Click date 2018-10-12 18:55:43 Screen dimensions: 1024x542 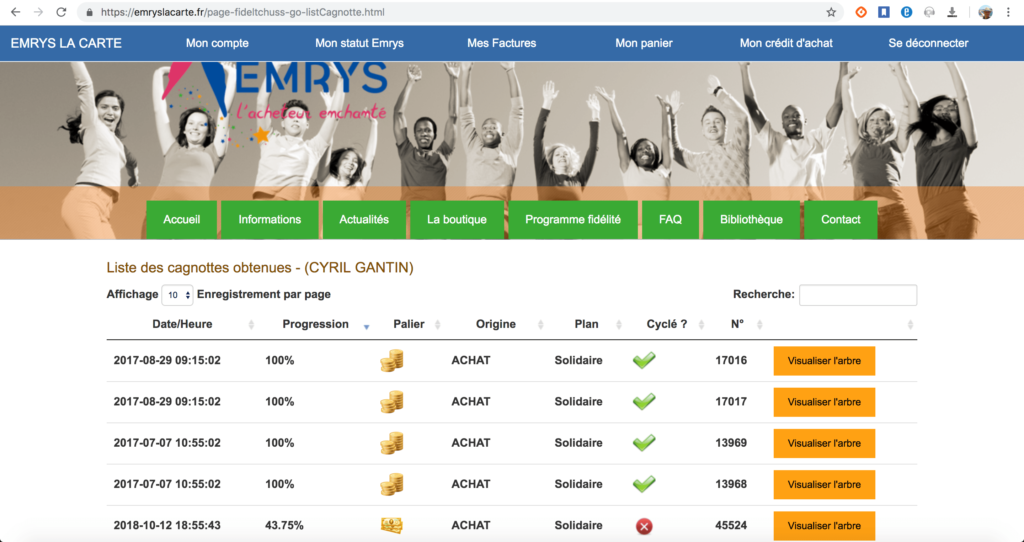click(x=167, y=525)
